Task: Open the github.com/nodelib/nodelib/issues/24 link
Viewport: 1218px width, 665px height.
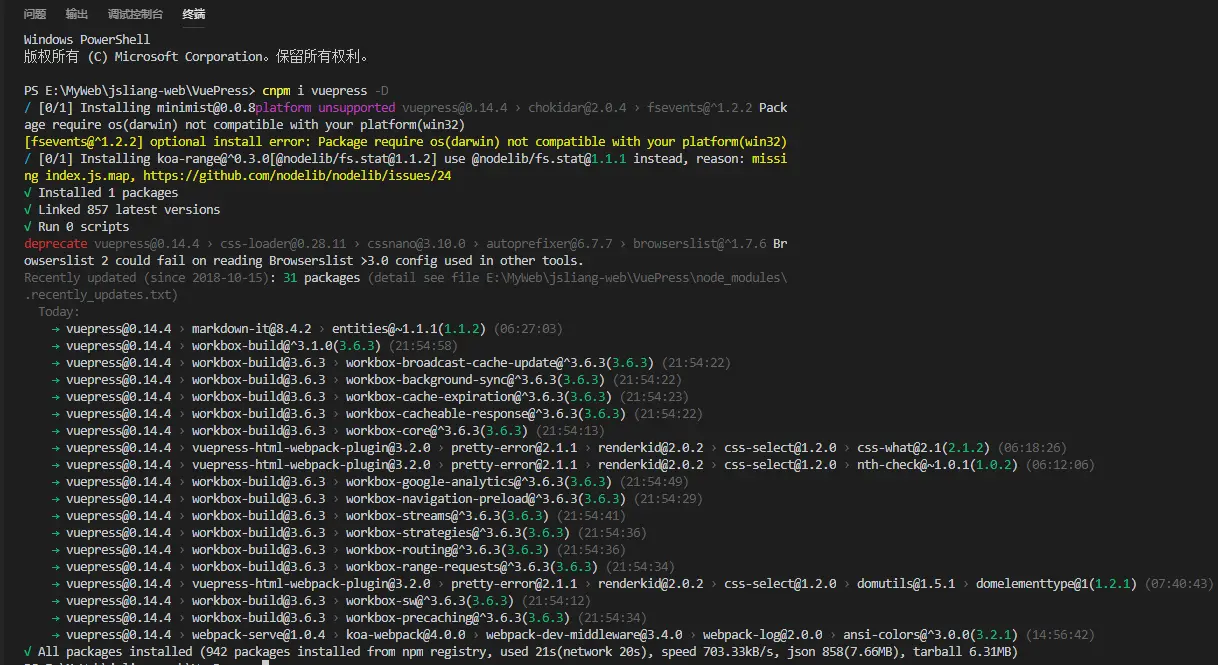Action: [297, 175]
